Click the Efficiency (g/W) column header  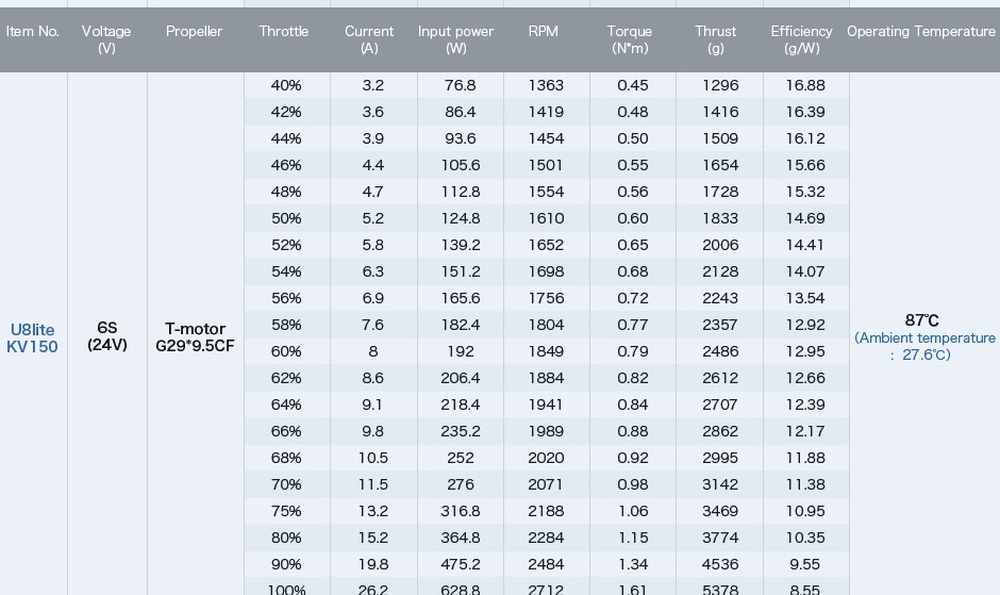(x=802, y=40)
